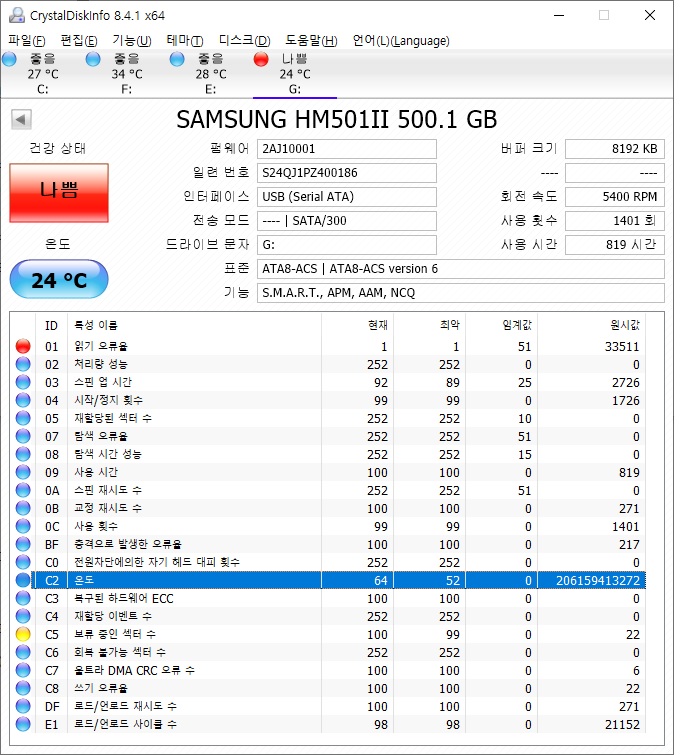Click the red 나쁨 health status button
The height and width of the screenshot is (755, 682).
(59, 193)
